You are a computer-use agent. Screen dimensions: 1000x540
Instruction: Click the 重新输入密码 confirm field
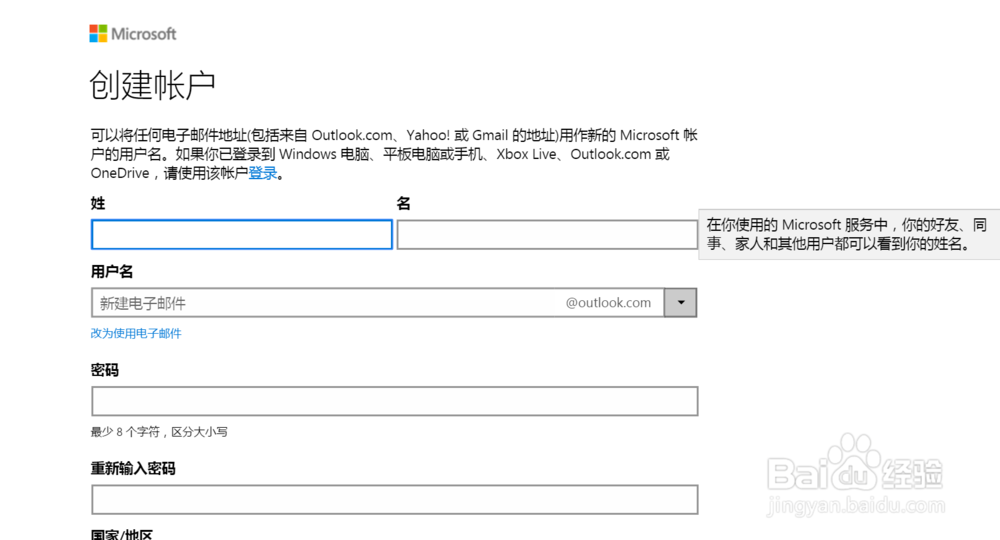[x=395, y=500]
